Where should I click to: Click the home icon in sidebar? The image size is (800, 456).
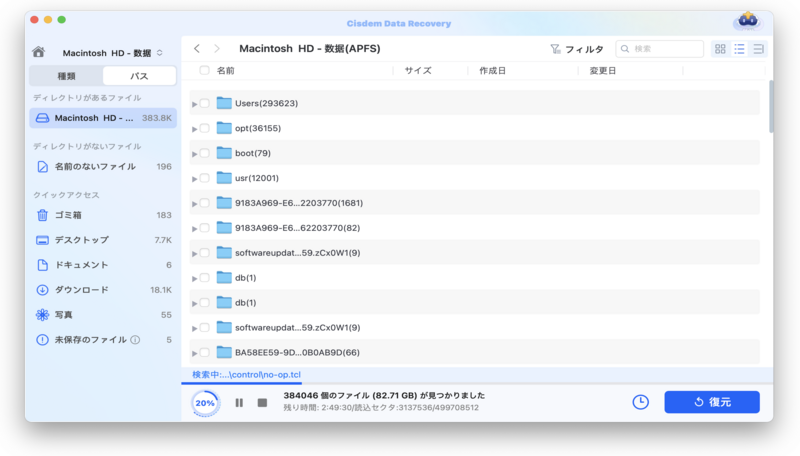click(38, 52)
